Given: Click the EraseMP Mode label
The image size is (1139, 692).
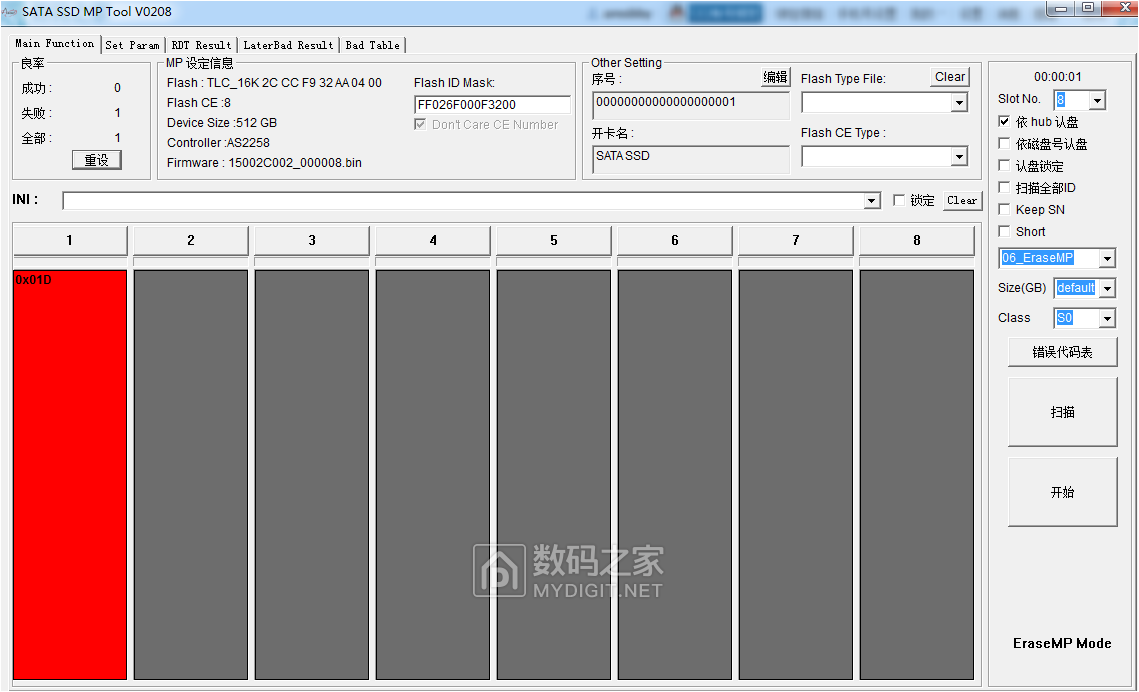Looking at the screenshot, I should click(1062, 643).
